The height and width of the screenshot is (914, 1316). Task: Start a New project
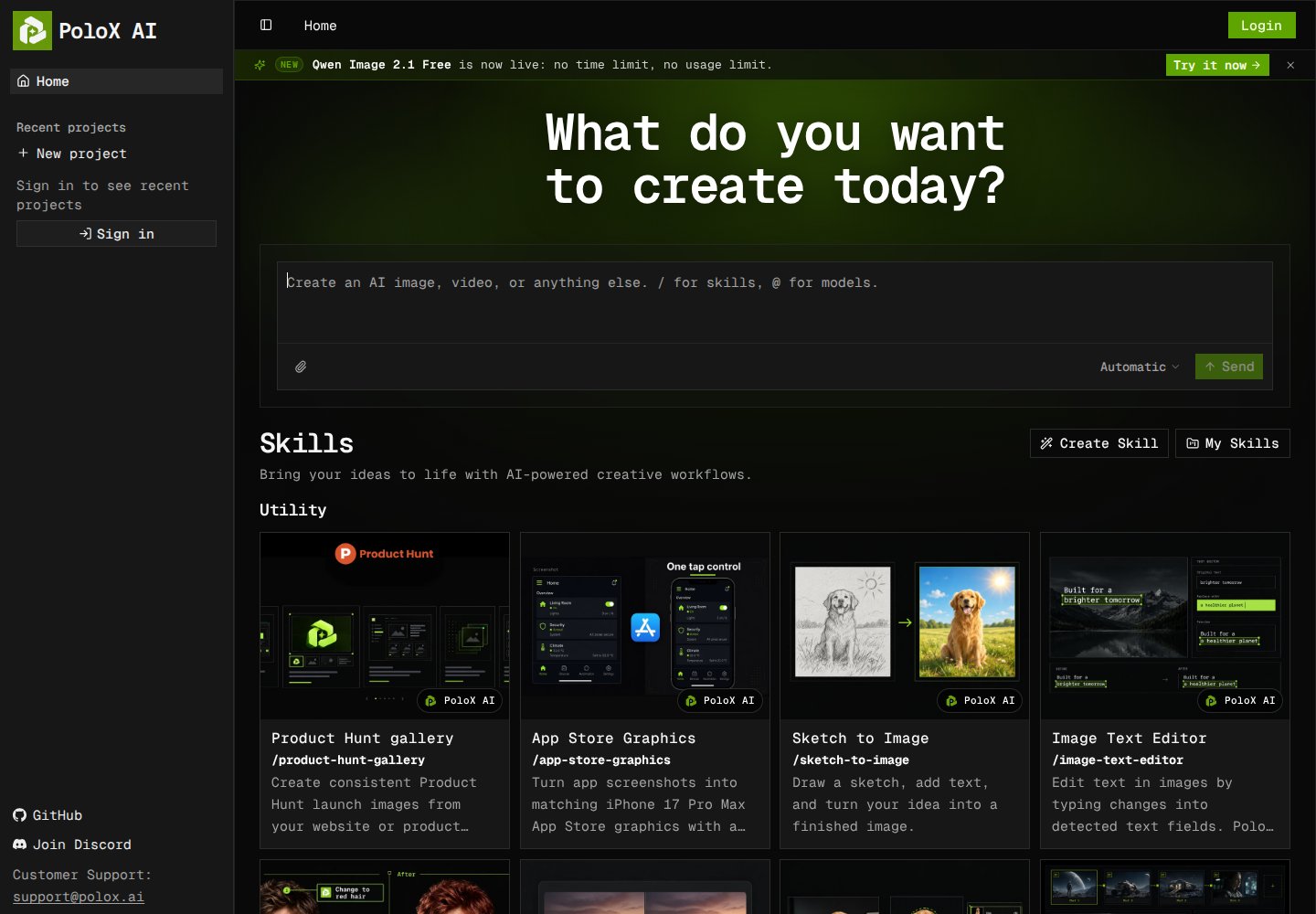pos(72,154)
